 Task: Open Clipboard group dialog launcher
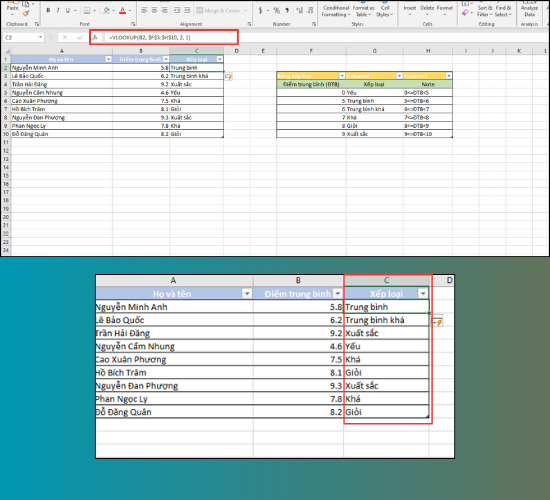[x=36, y=24]
